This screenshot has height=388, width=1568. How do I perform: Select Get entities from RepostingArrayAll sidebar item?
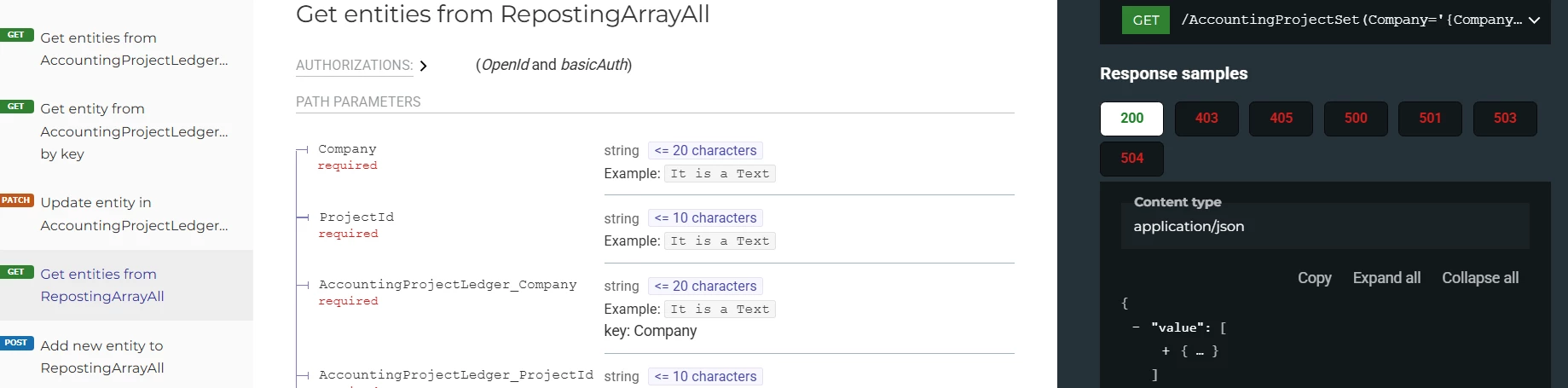[x=102, y=285]
